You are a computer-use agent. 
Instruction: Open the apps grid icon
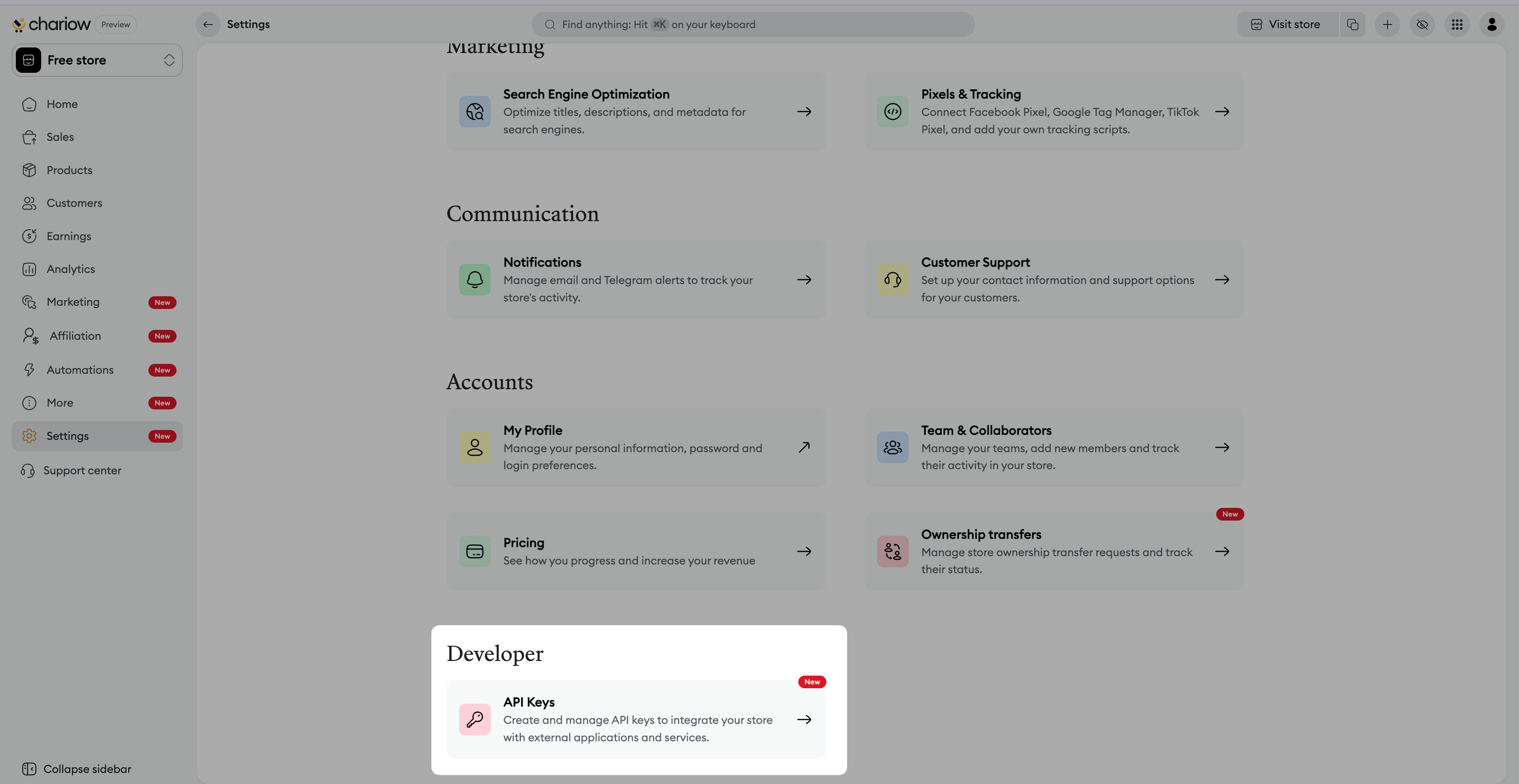(1457, 24)
